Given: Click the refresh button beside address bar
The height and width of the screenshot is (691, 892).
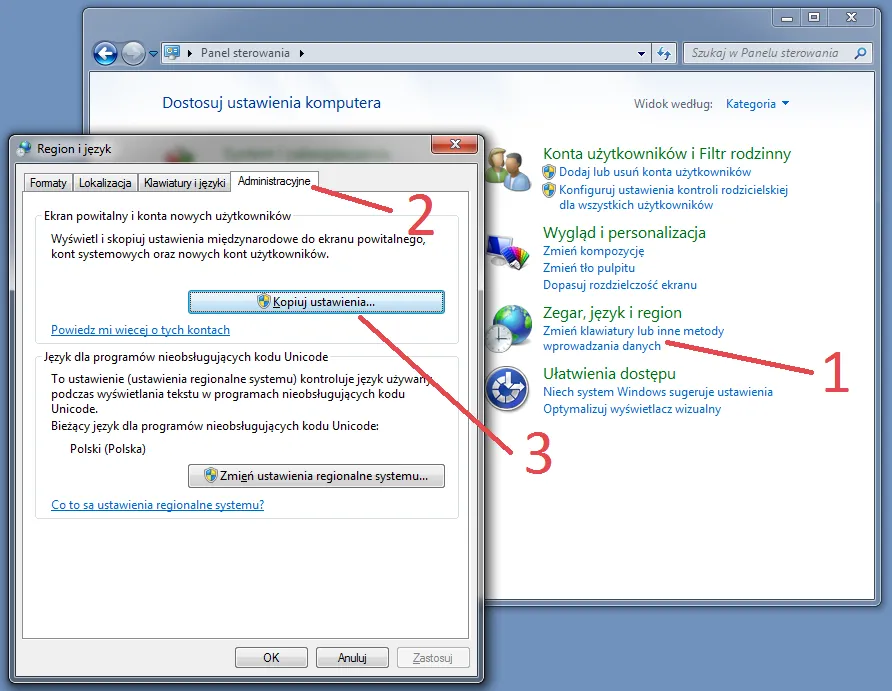Looking at the screenshot, I should (664, 53).
